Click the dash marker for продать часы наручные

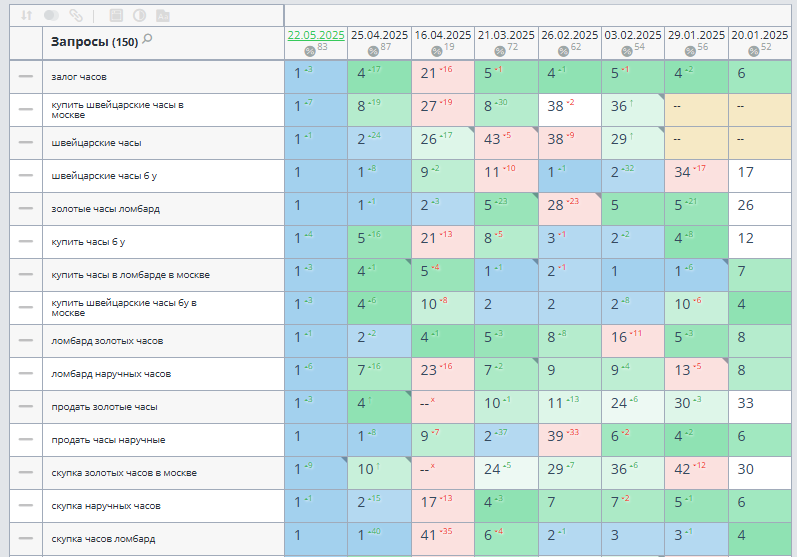(26, 440)
